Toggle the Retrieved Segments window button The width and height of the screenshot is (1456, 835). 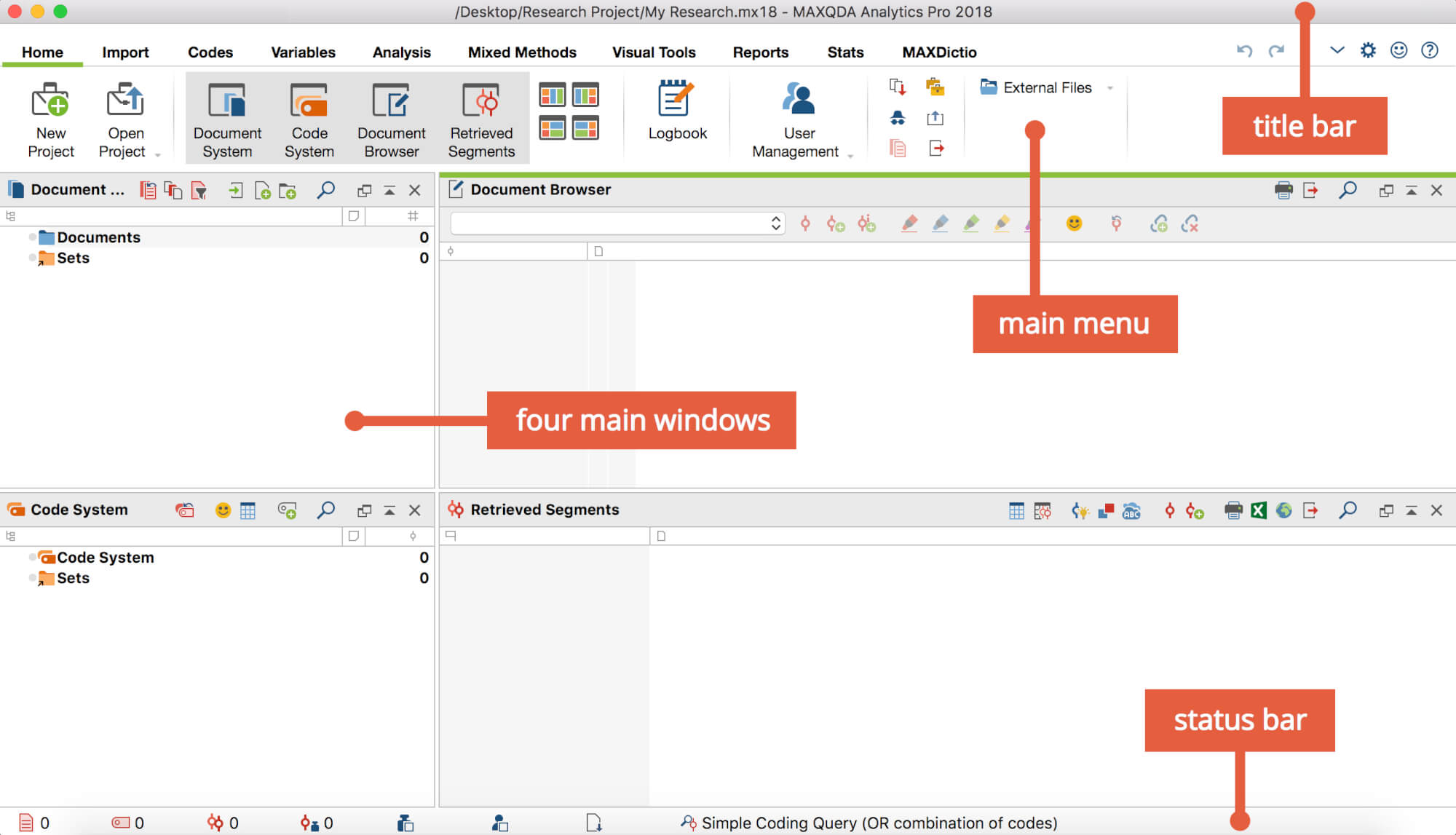(481, 119)
